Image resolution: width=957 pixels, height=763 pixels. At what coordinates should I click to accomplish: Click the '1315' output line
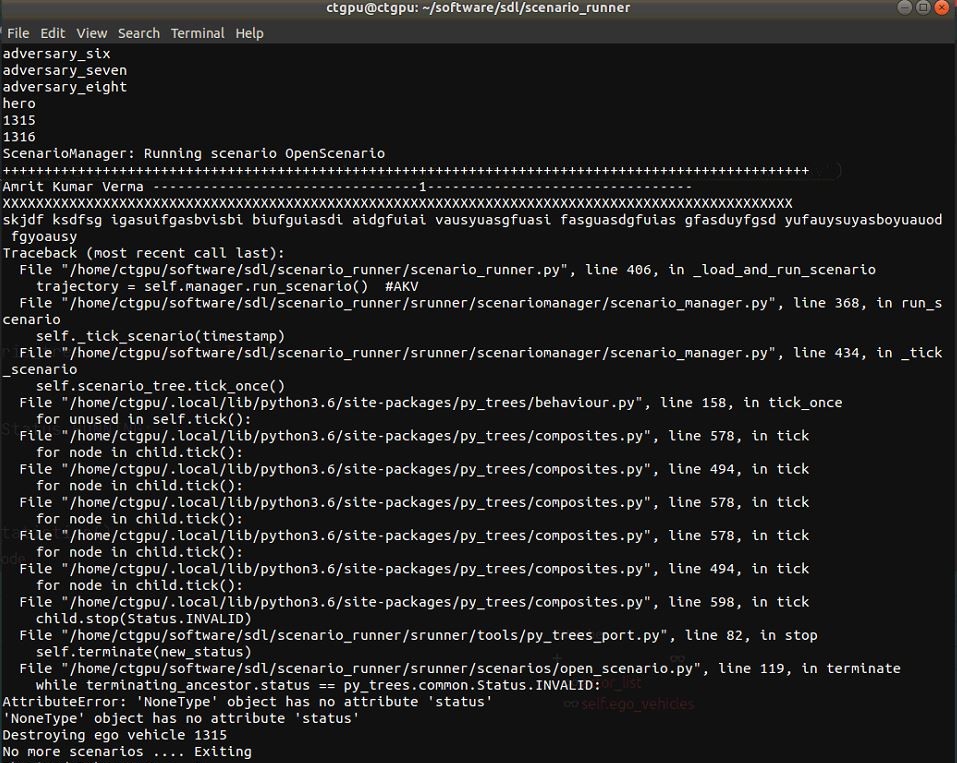pos(19,120)
